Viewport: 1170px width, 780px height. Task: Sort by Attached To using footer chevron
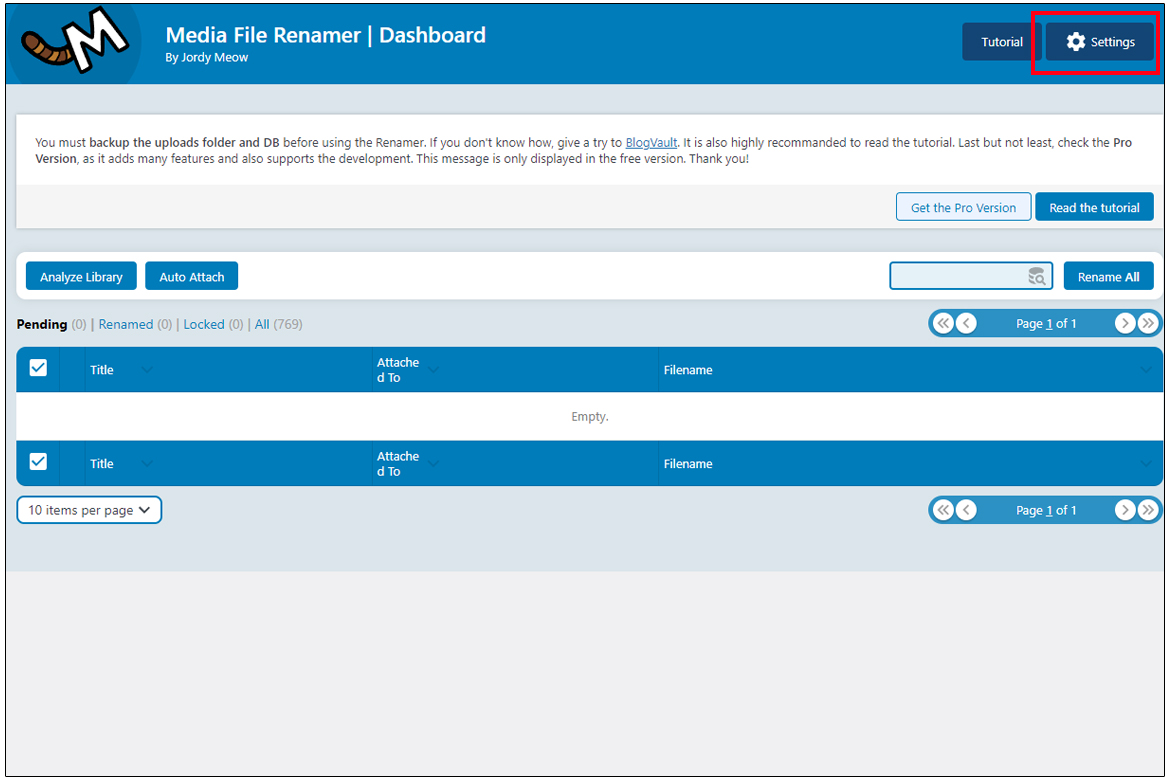click(433, 464)
